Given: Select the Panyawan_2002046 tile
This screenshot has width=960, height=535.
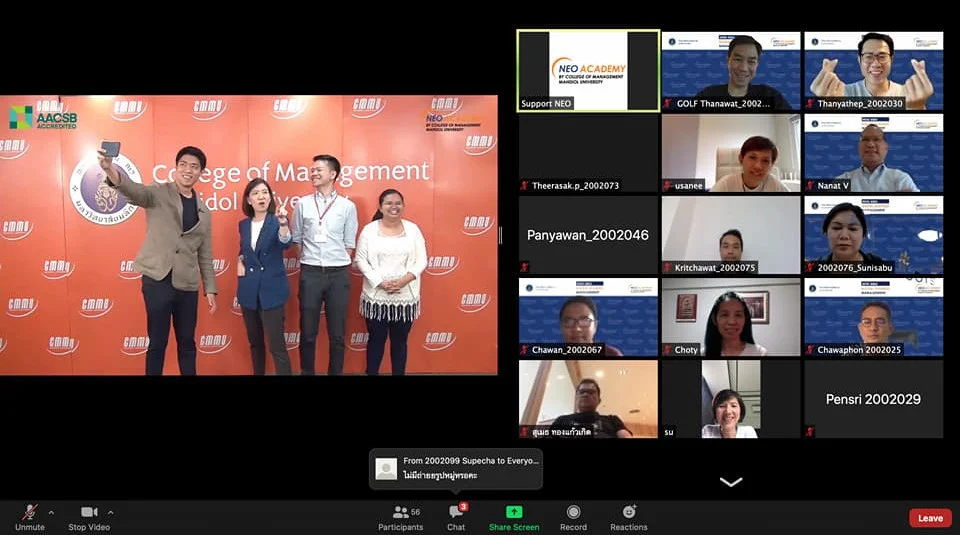Looking at the screenshot, I should pyautogui.click(x=588, y=235).
